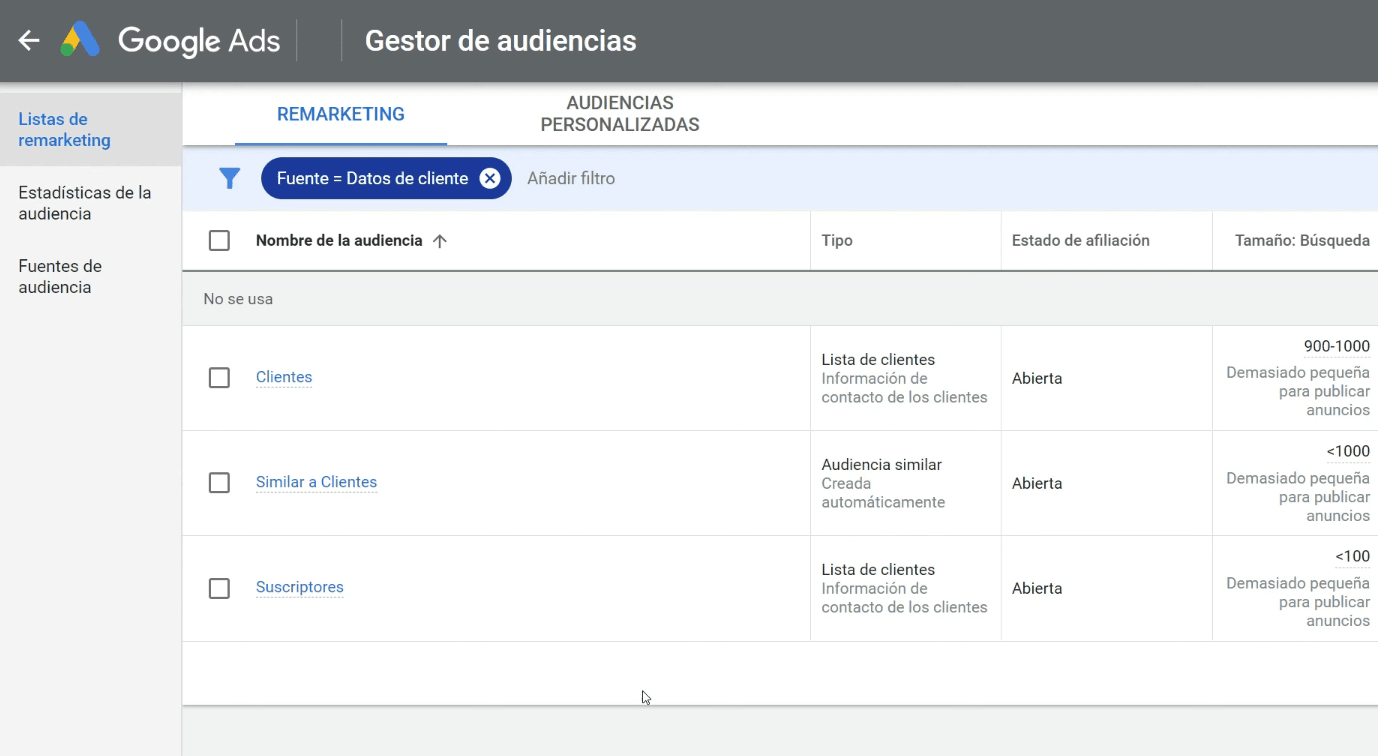Click 'Abierta' status in the Suscriptores row
This screenshot has height=756, width=1378.
coord(1037,588)
